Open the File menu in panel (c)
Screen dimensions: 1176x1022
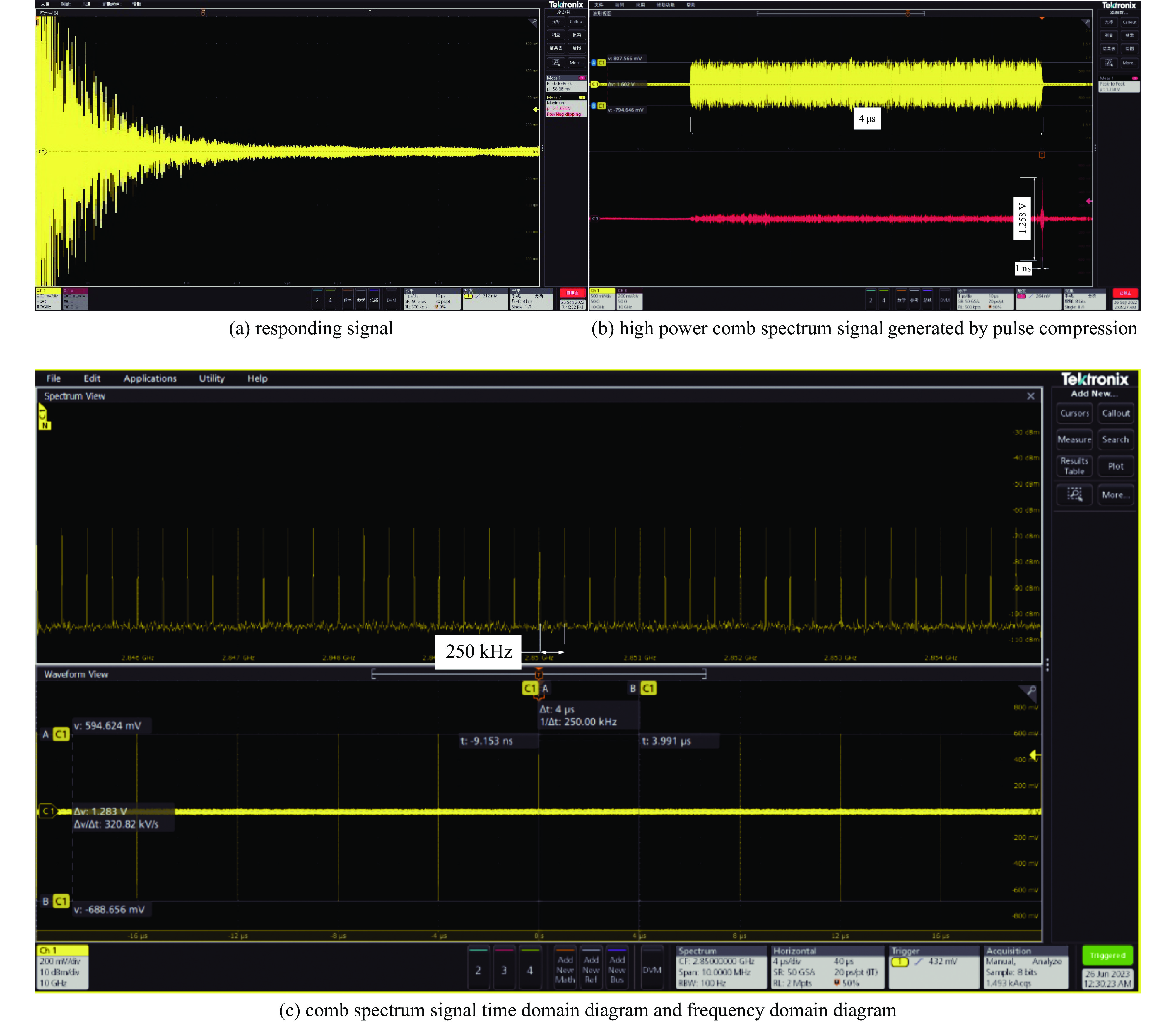tap(53, 378)
